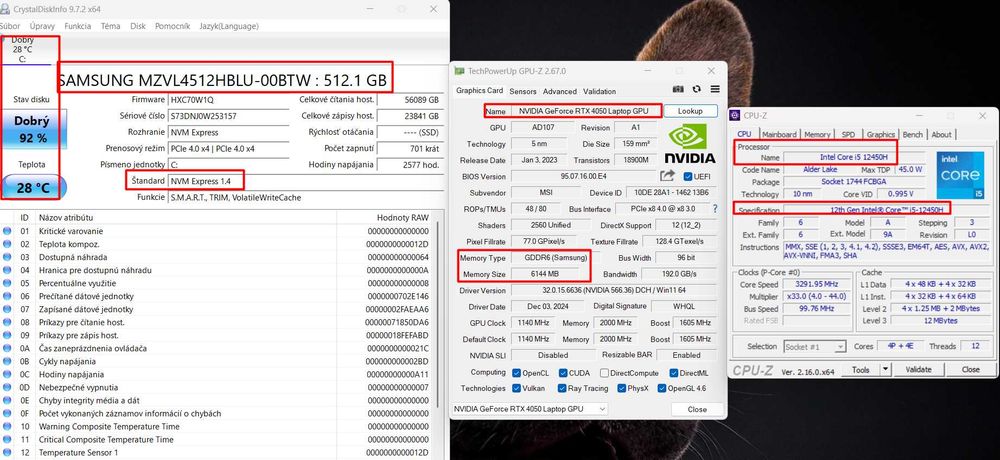
Task: Click the Close button in CPU-Z
Action: pos(971,369)
